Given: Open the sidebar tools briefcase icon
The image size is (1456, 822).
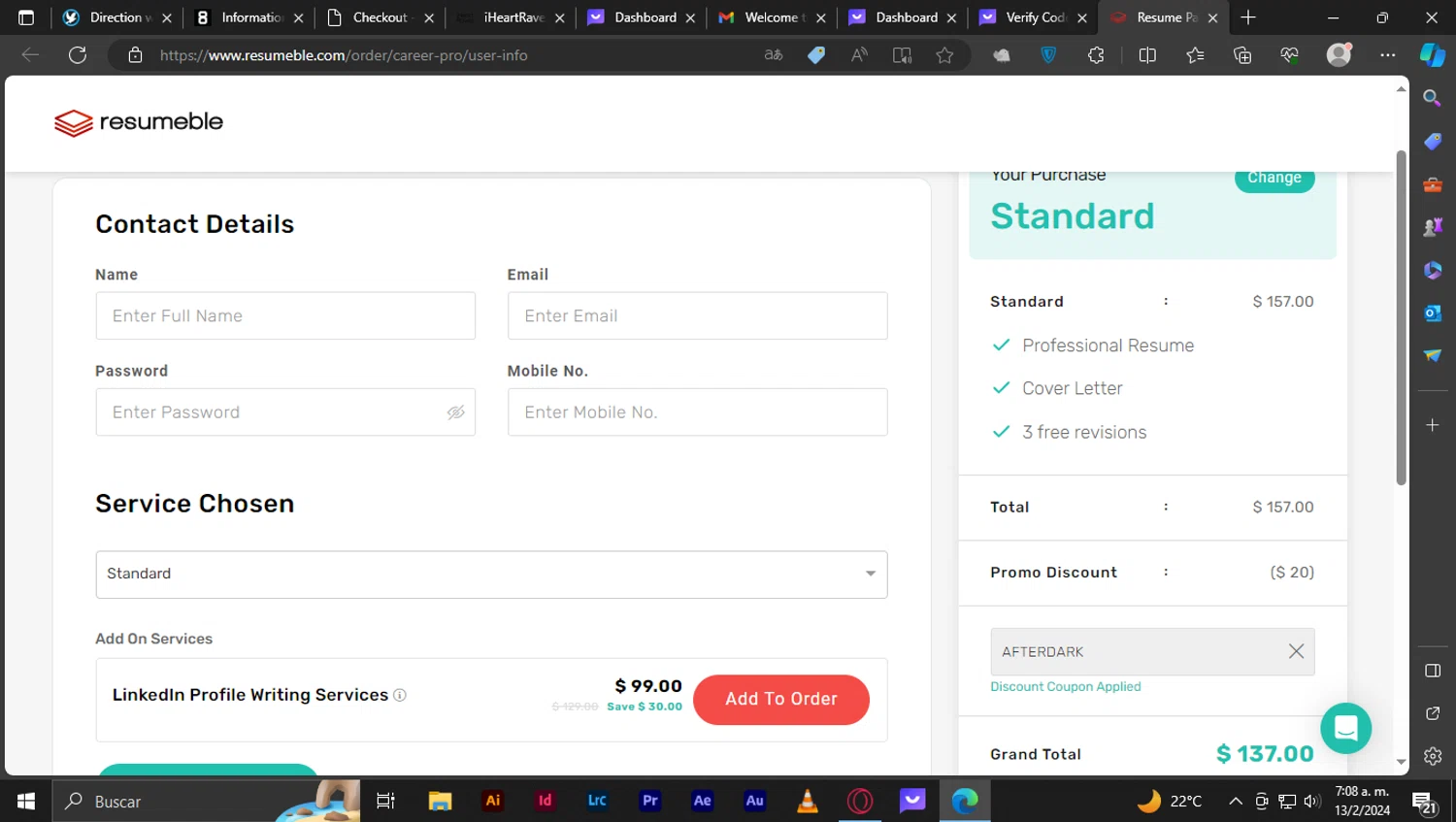Looking at the screenshot, I should (x=1432, y=184).
